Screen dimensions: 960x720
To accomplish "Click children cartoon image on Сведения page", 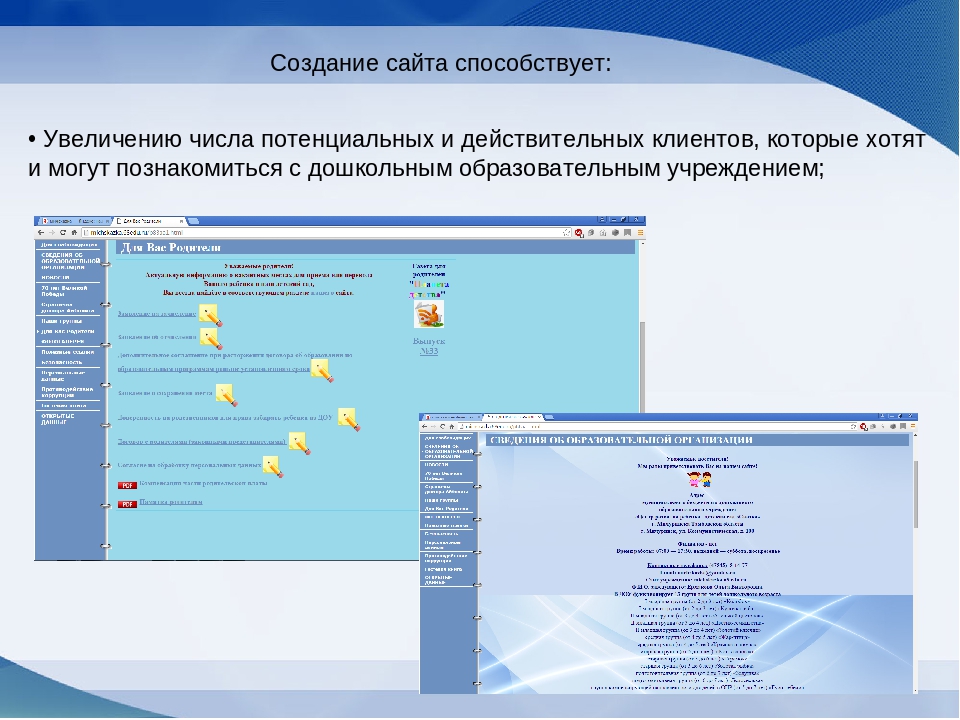I will click(699, 479).
